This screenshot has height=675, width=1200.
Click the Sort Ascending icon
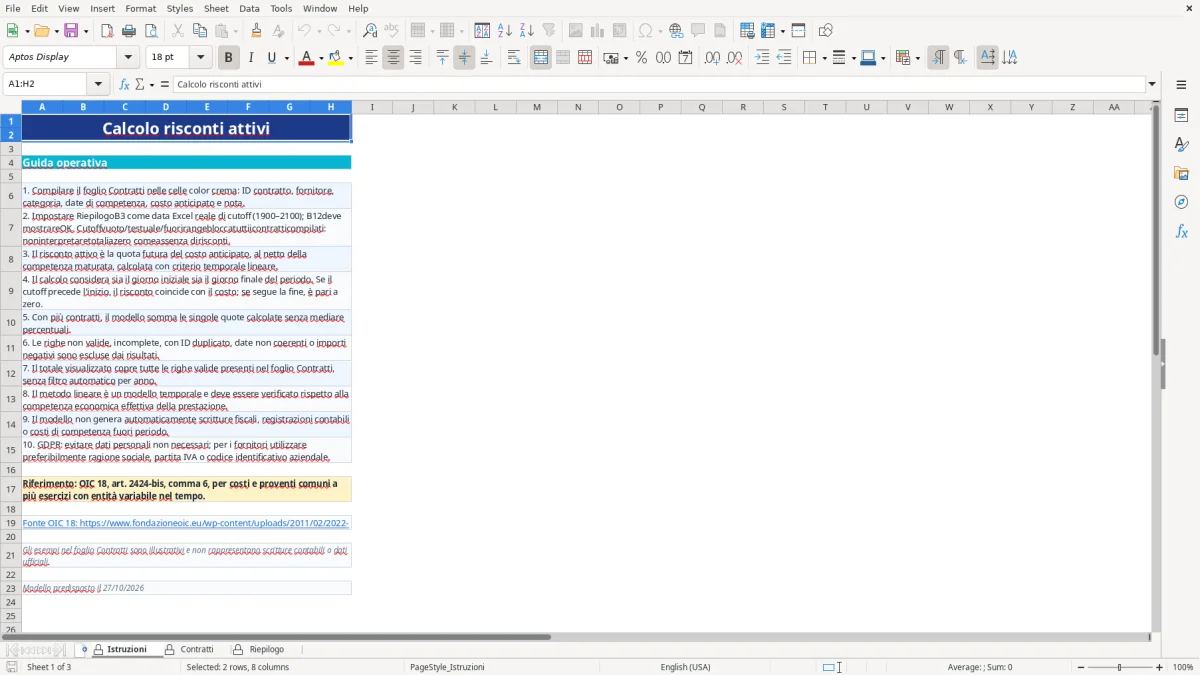505,31
